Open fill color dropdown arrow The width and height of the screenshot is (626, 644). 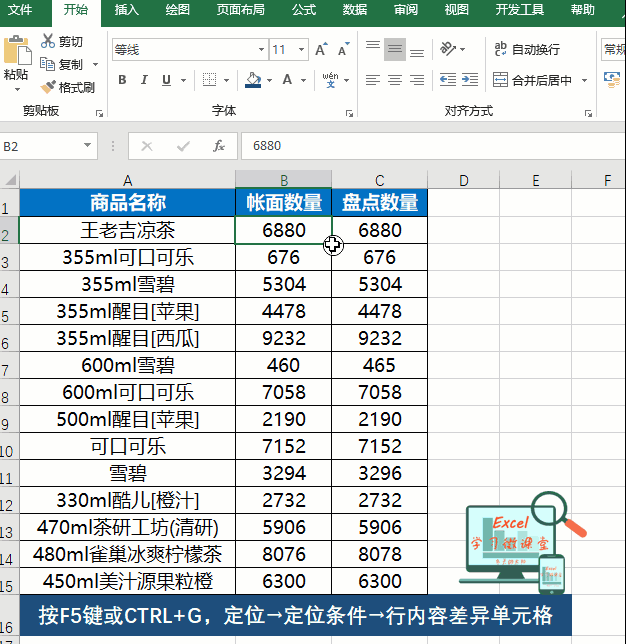click(x=269, y=80)
